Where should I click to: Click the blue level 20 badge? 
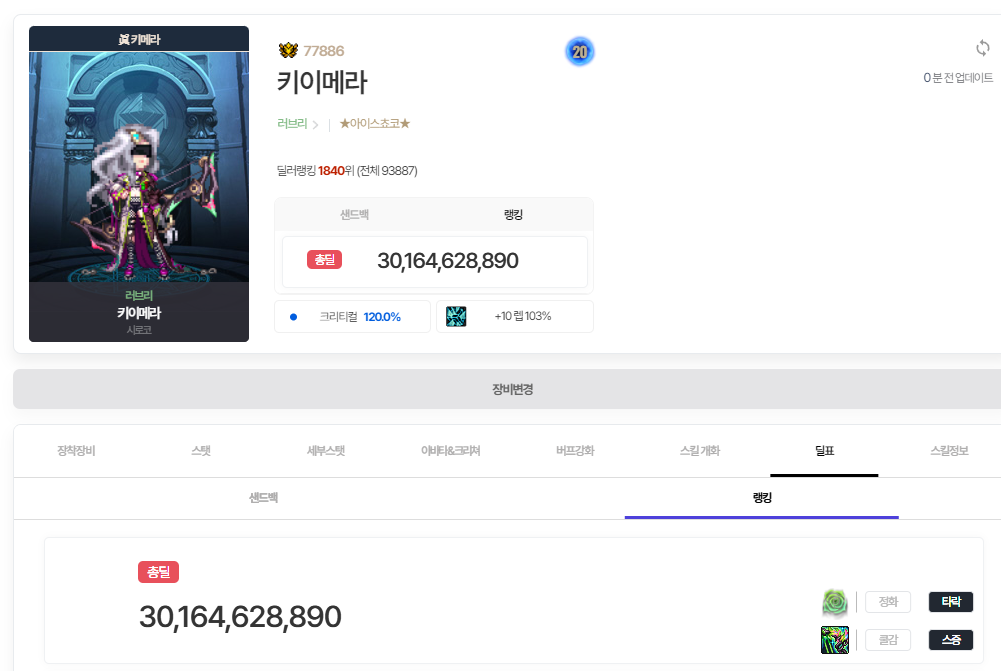click(x=579, y=51)
